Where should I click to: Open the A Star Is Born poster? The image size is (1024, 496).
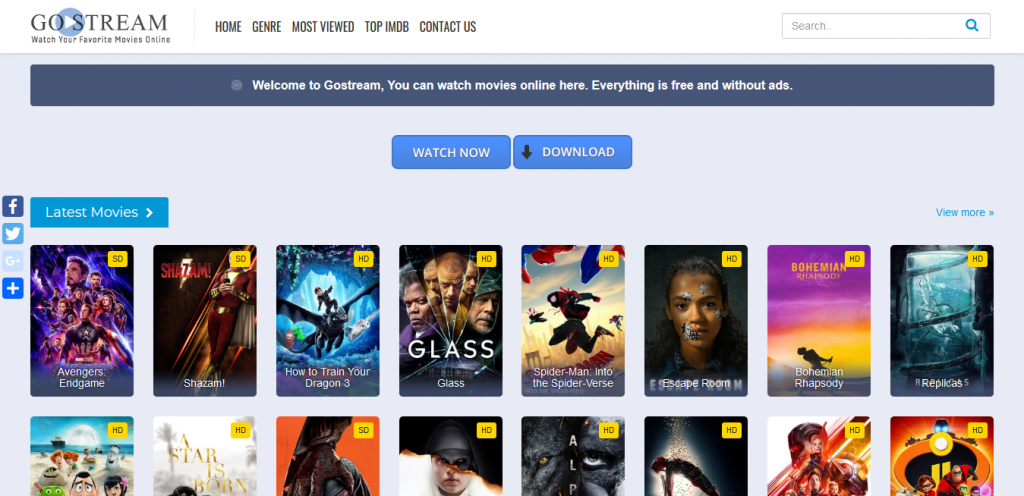(204, 456)
